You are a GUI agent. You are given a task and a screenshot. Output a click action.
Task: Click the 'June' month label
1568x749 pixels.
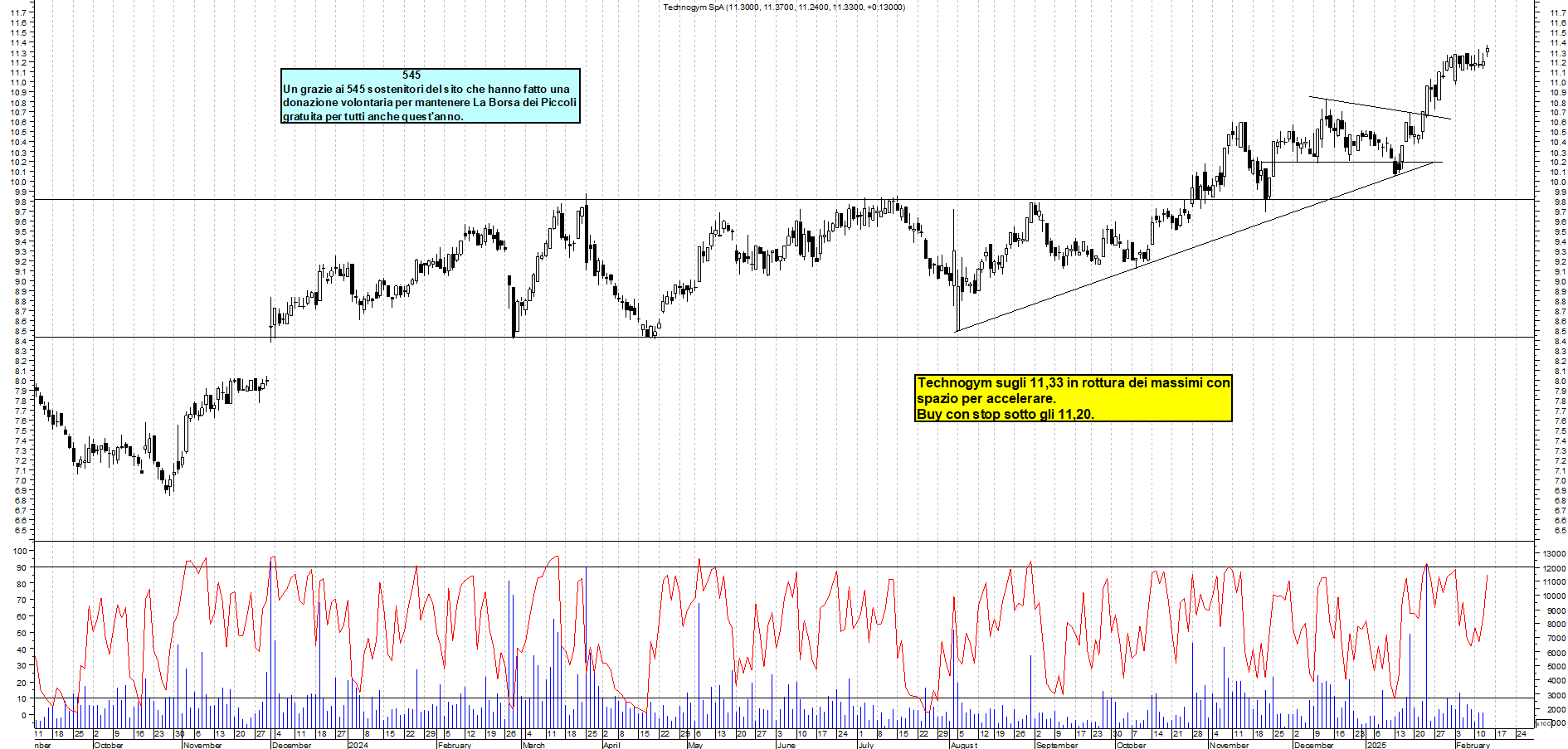(786, 745)
